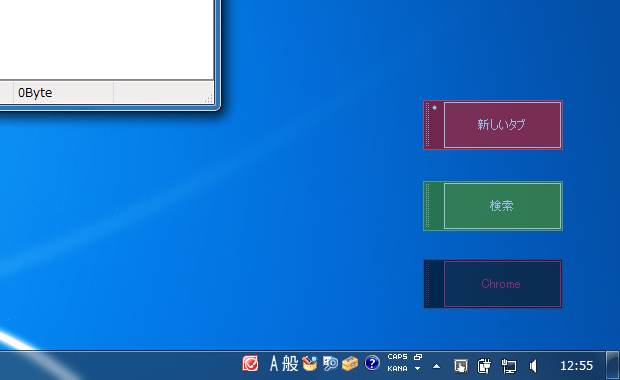This screenshot has height=380, width=620.
Task: Open the volume speaker control
Action: [533, 366]
